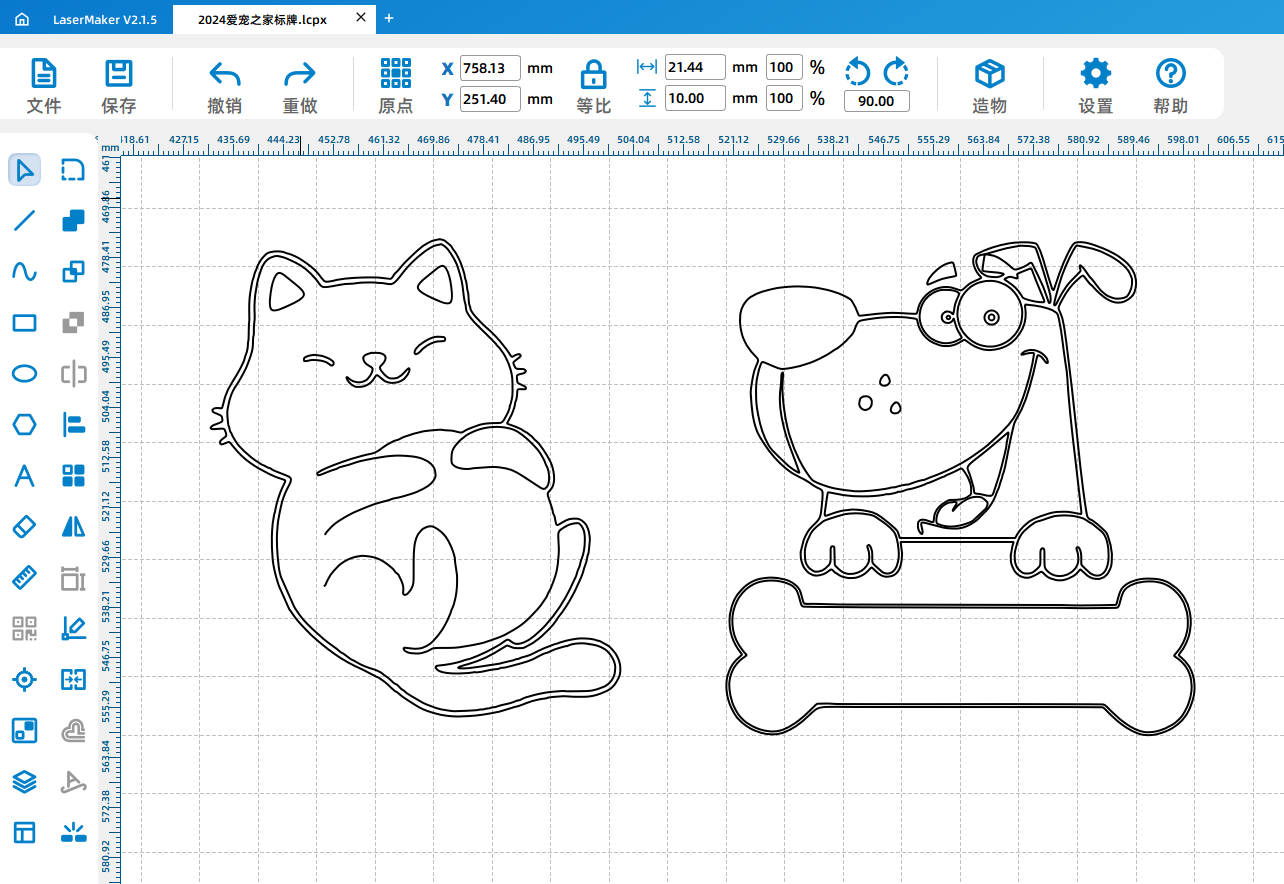This screenshot has width=1284, height=884.
Task: Click the height field showing 10.00
Action: [694, 98]
